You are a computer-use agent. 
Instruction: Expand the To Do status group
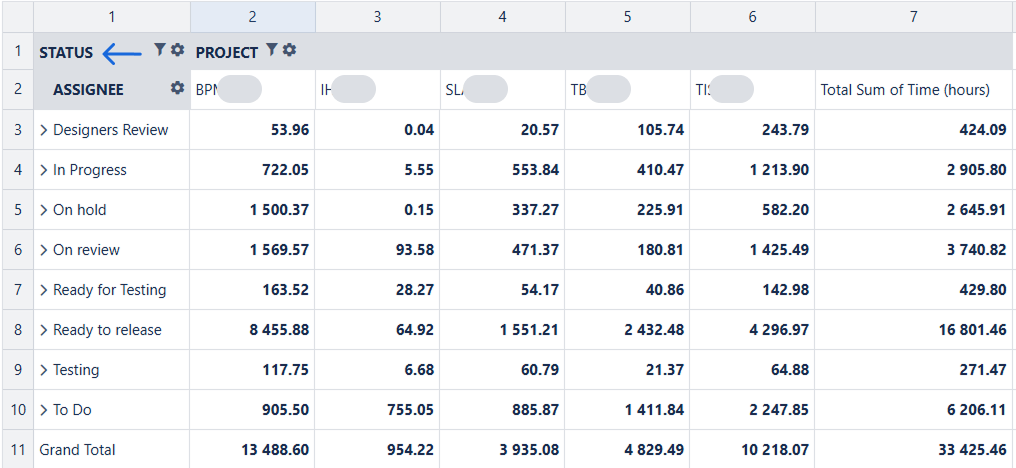pos(44,410)
